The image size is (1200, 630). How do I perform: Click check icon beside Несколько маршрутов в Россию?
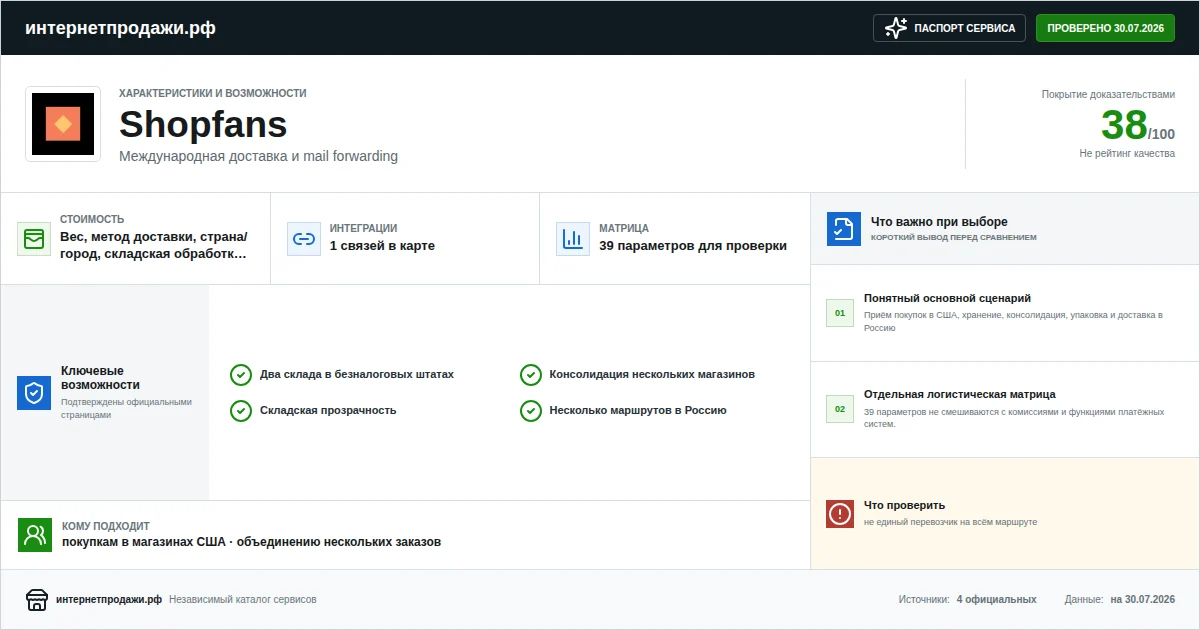(531, 411)
